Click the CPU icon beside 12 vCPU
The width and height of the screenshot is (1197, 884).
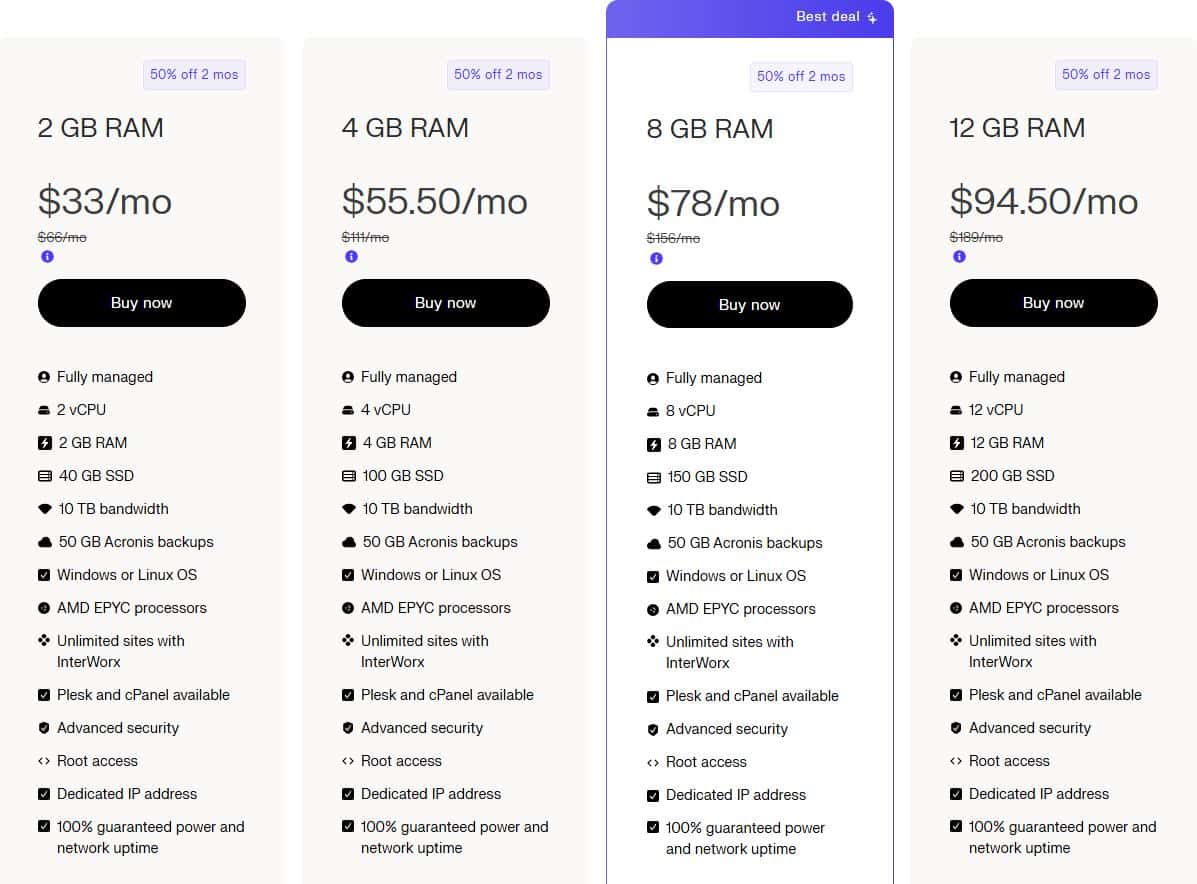click(x=956, y=409)
